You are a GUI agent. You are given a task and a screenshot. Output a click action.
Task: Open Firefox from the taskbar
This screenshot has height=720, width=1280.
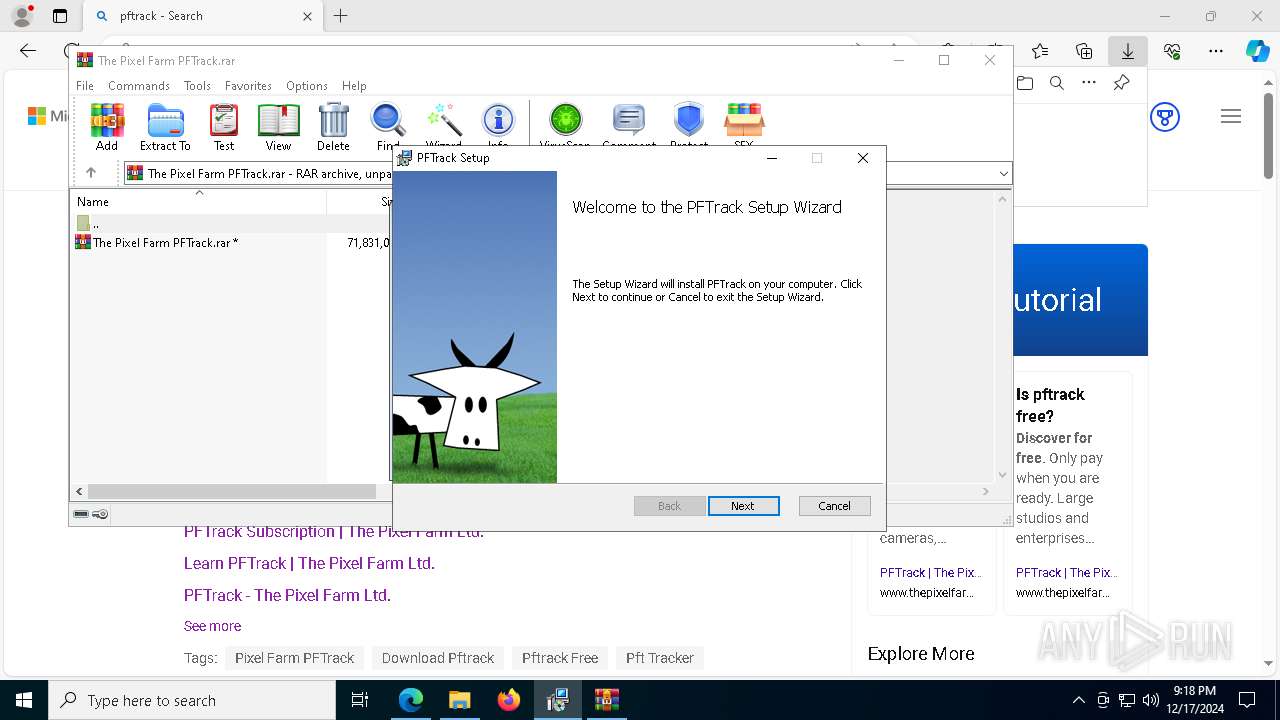509,700
